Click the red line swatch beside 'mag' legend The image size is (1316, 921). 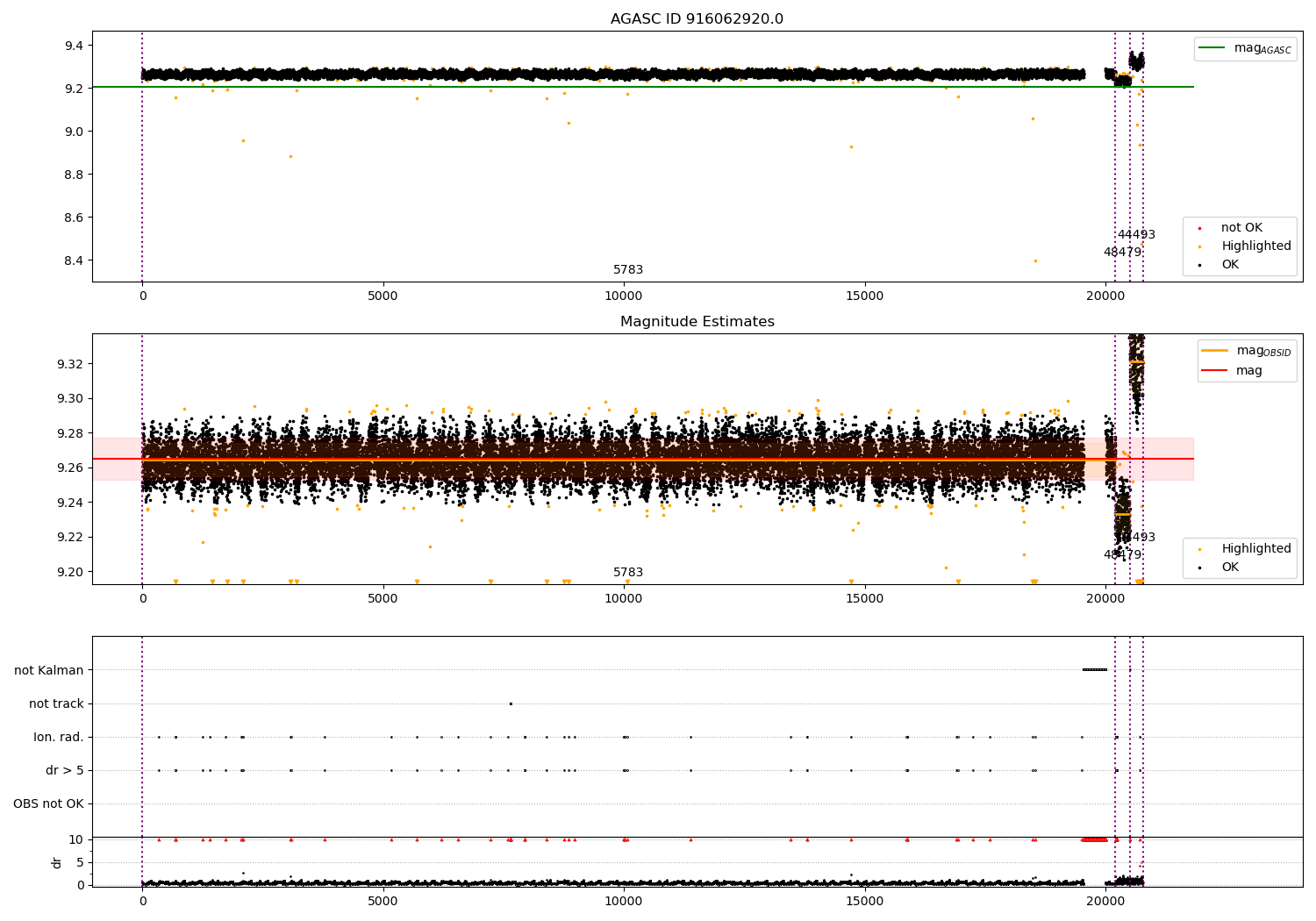point(1215,371)
